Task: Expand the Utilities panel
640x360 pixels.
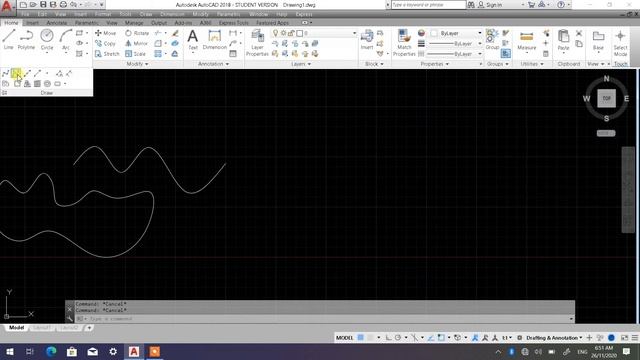Action: tap(532, 64)
